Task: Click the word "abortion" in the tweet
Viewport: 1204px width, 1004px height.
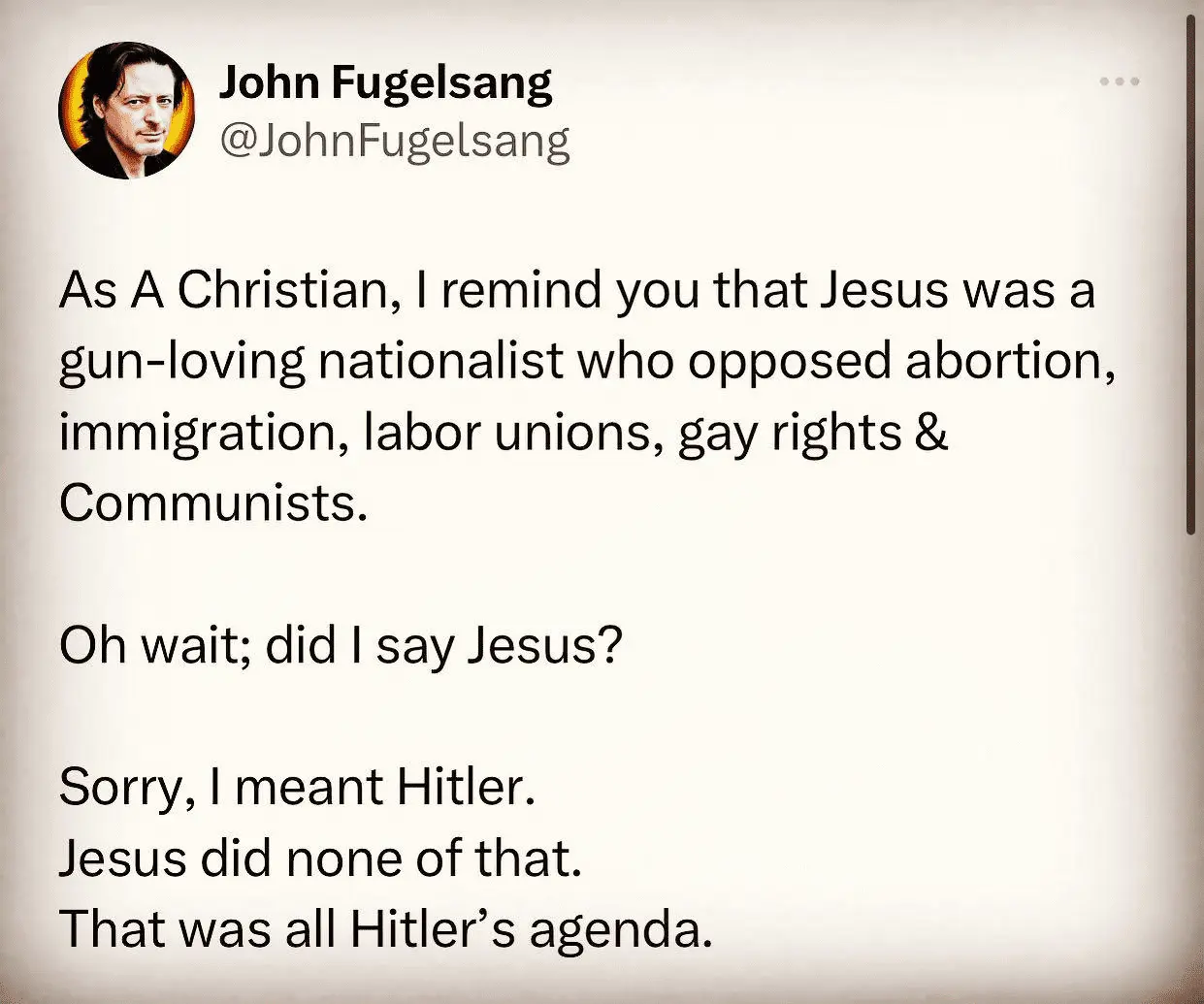Action: click(1007, 361)
